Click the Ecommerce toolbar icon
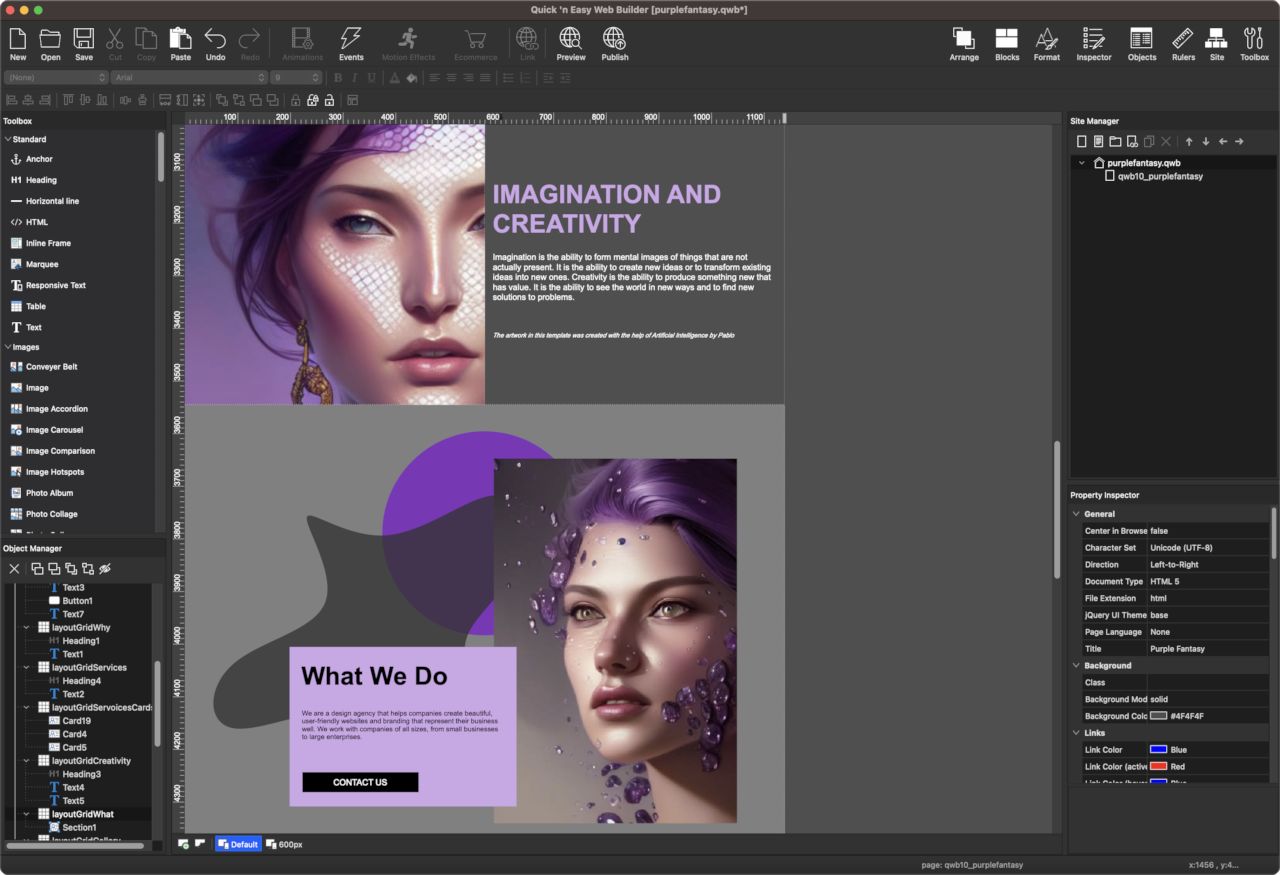The image size is (1280, 875). pos(475,40)
